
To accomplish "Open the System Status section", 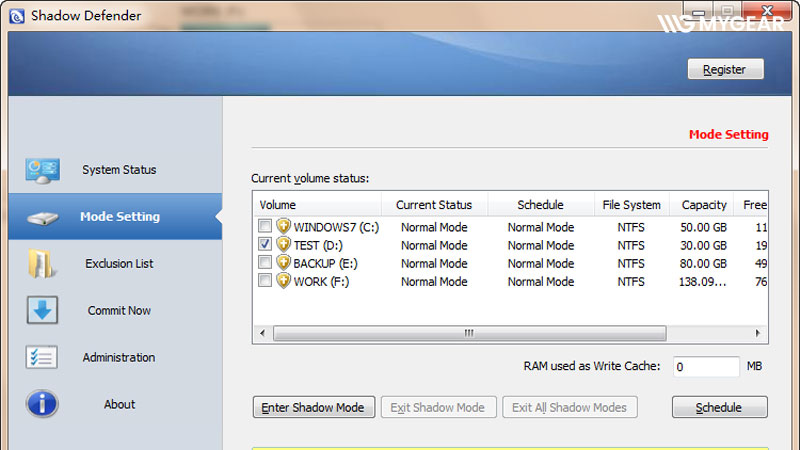I will [x=115, y=170].
